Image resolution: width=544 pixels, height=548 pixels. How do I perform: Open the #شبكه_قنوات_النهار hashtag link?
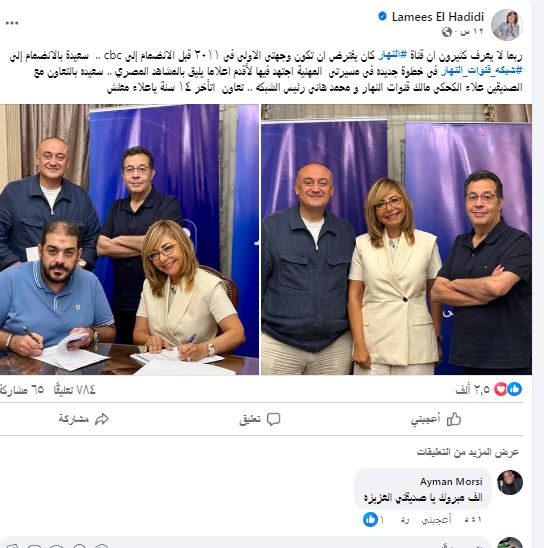(x=482, y=71)
